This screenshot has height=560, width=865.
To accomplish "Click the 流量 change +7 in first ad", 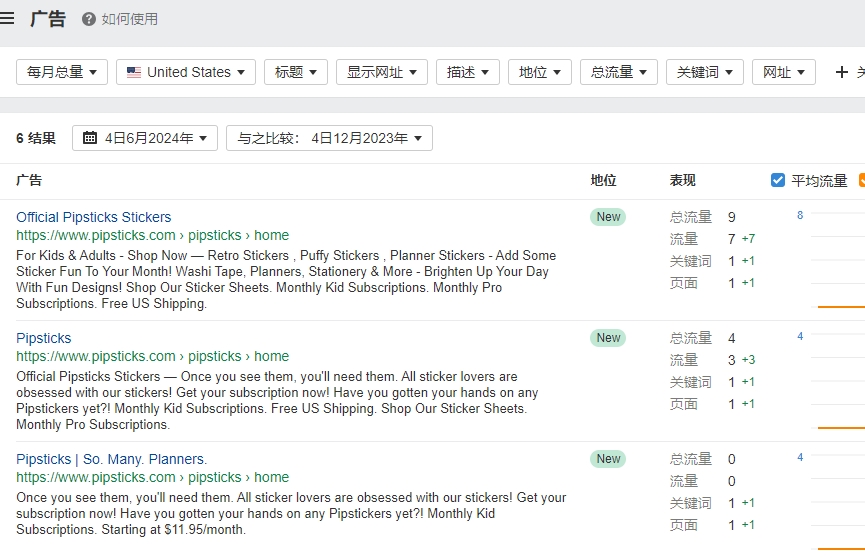I will point(748,239).
